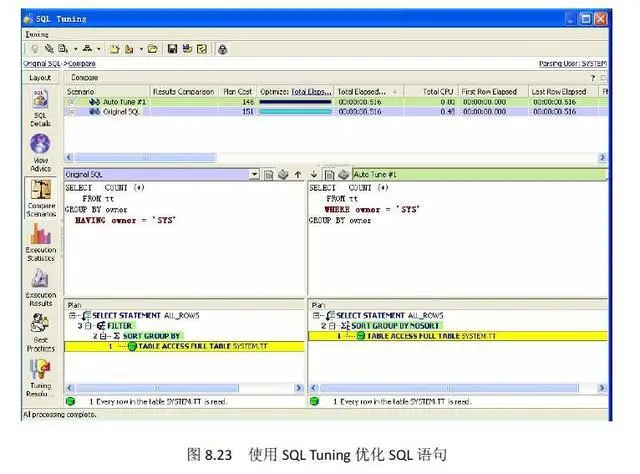Image resolution: width=640 pixels, height=474 pixels.
Task: Open Execution Statistics in the sidebar
Action: 41,243
